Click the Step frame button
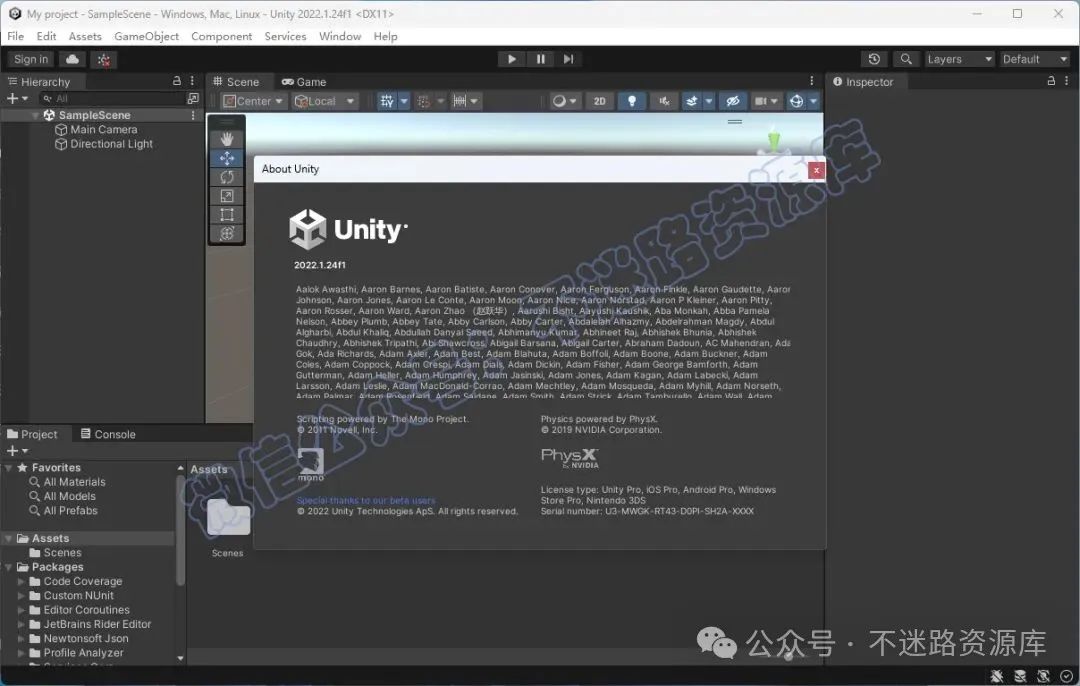The width and height of the screenshot is (1080, 686). [568, 59]
